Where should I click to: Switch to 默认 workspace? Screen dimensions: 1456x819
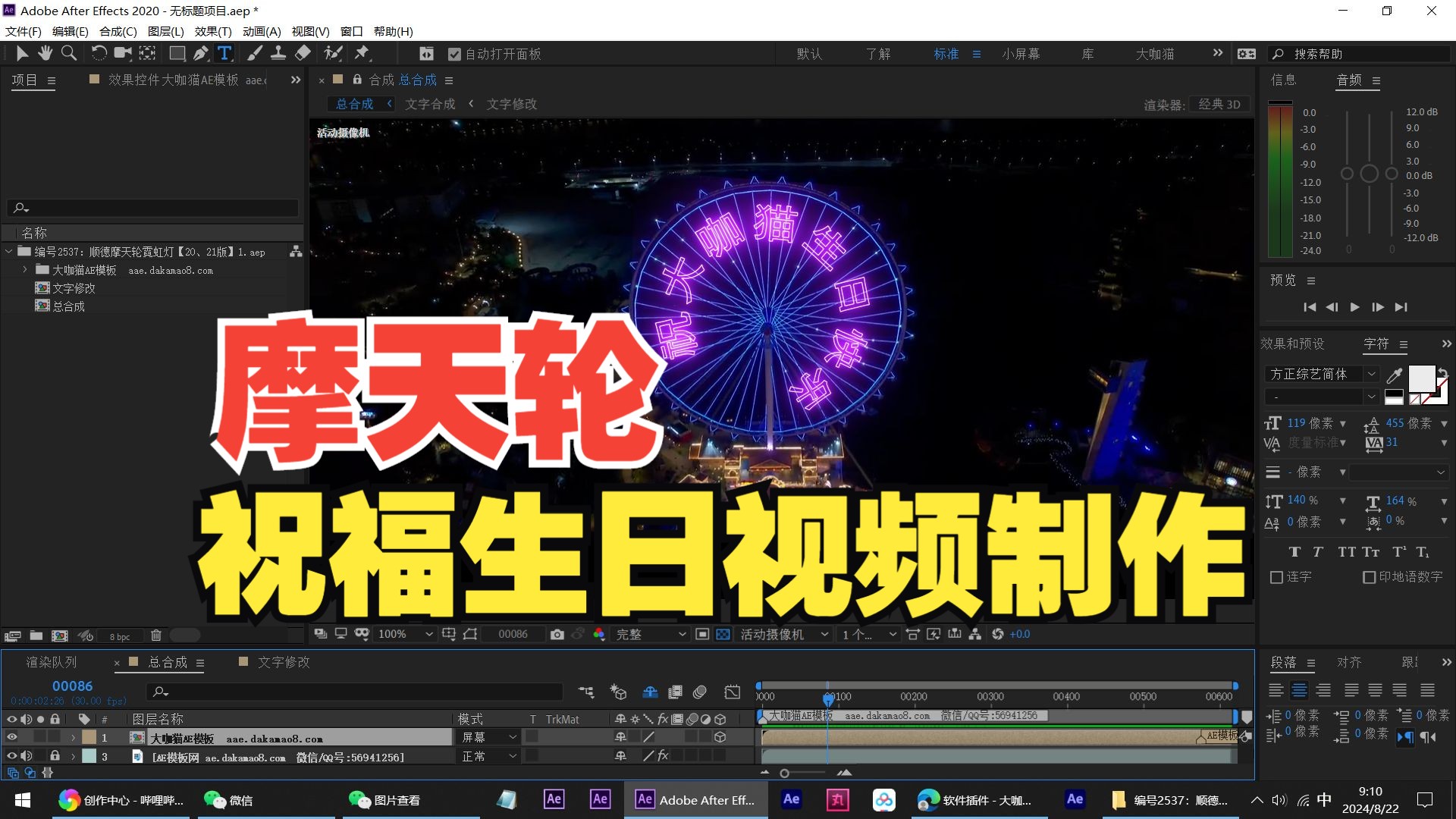pos(809,54)
